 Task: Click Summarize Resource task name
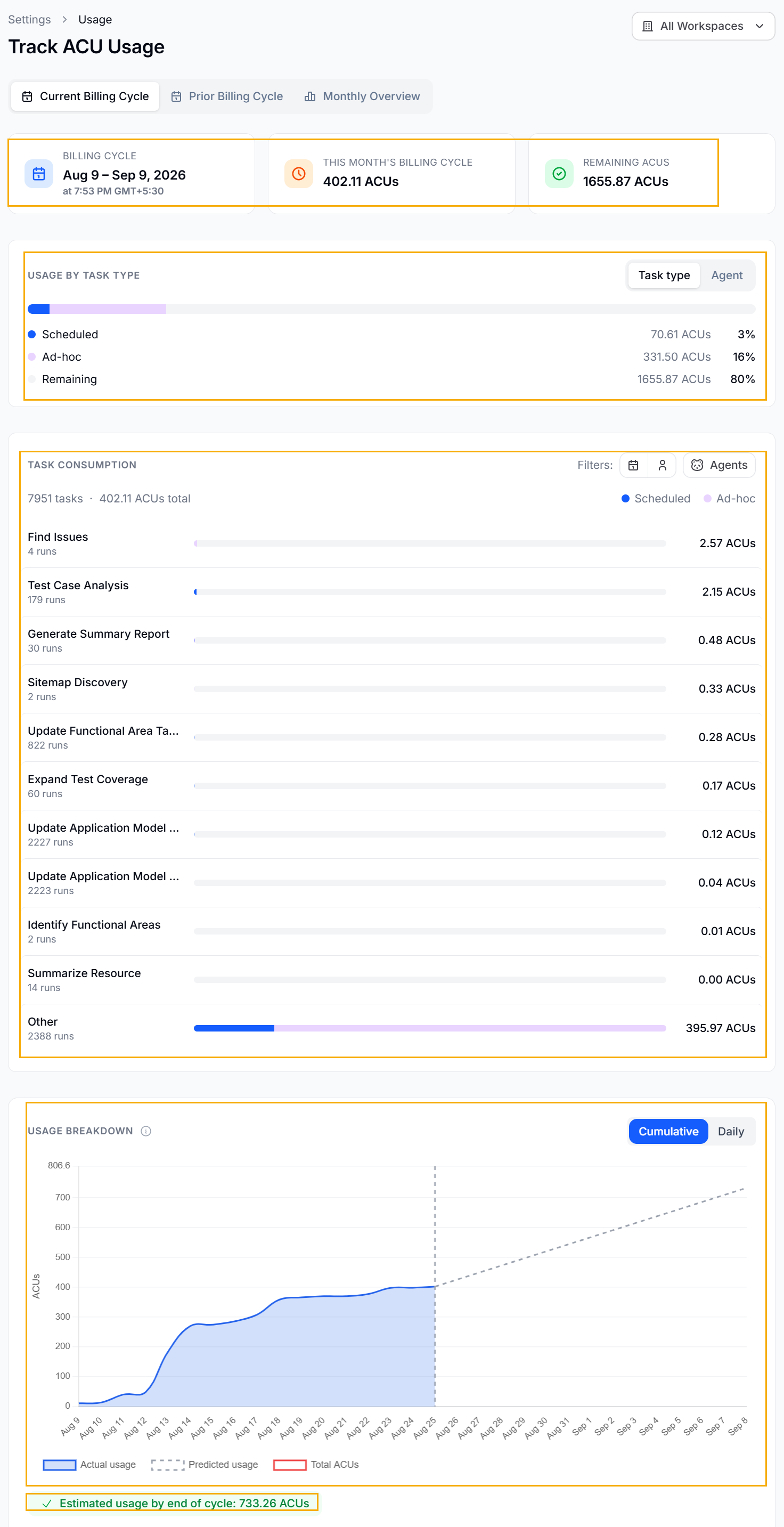coord(84,973)
